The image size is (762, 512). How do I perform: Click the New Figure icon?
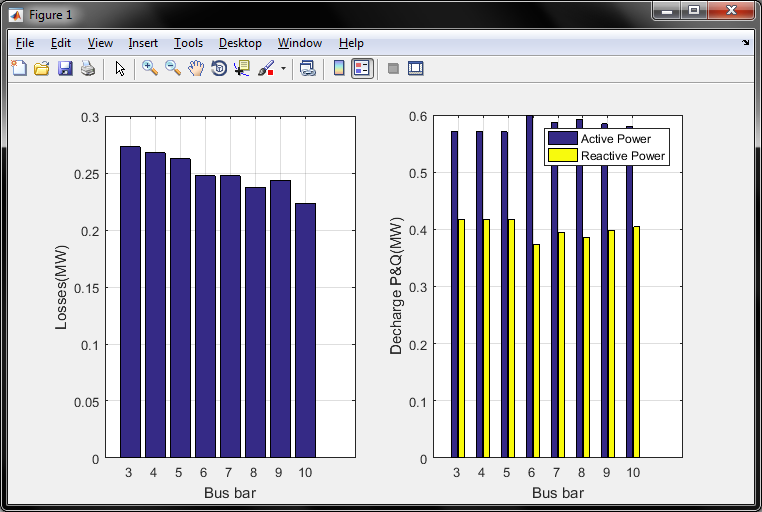[x=18, y=69]
